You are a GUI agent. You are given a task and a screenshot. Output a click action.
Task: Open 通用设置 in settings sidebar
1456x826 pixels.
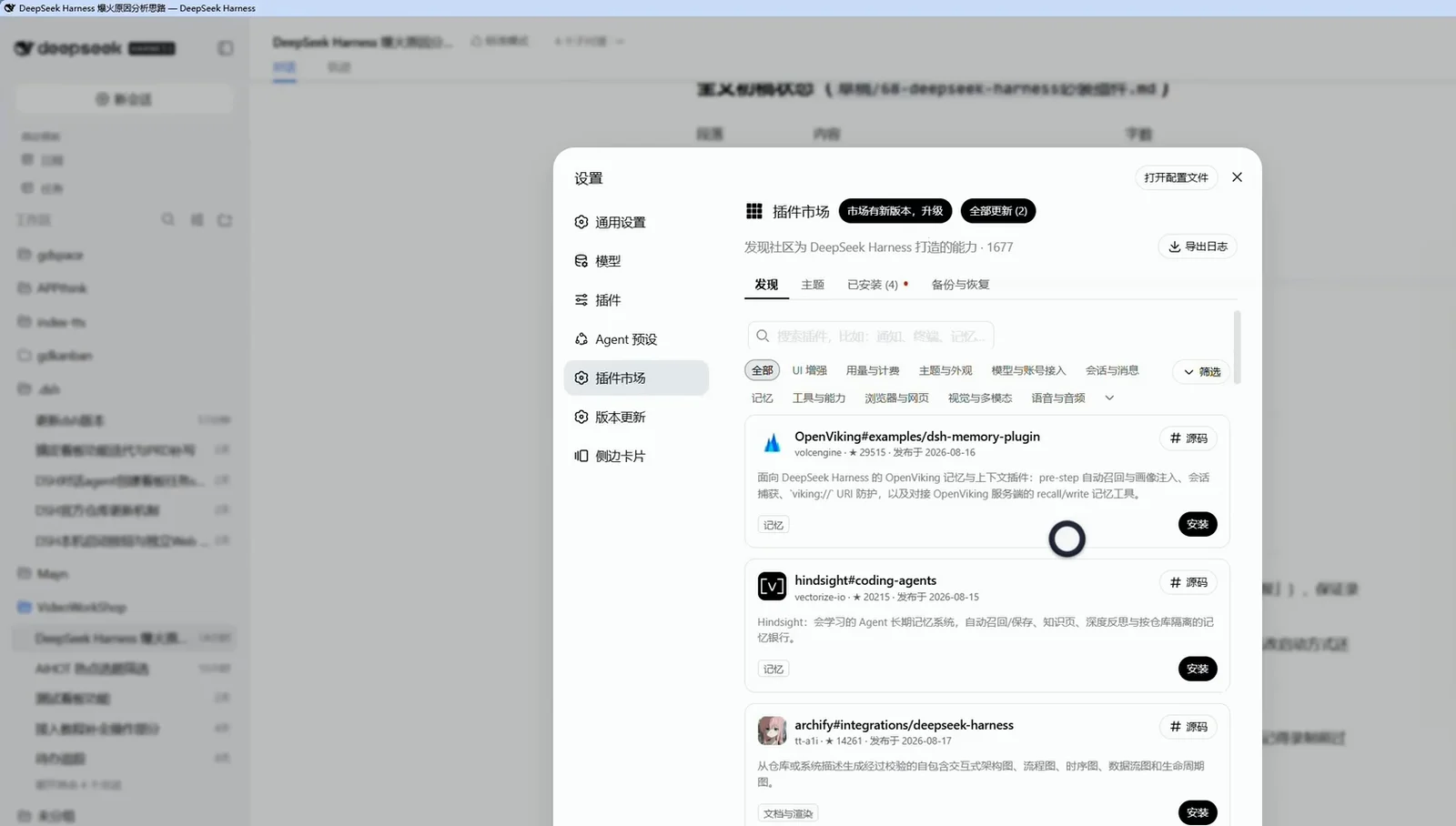[636, 222]
